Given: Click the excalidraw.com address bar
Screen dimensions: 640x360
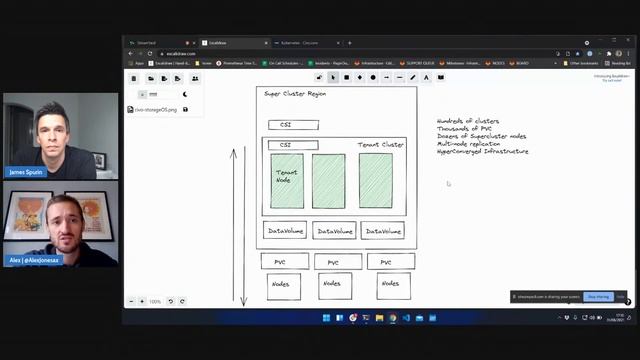Looking at the screenshot, I should pyautogui.click(x=355, y=53).
